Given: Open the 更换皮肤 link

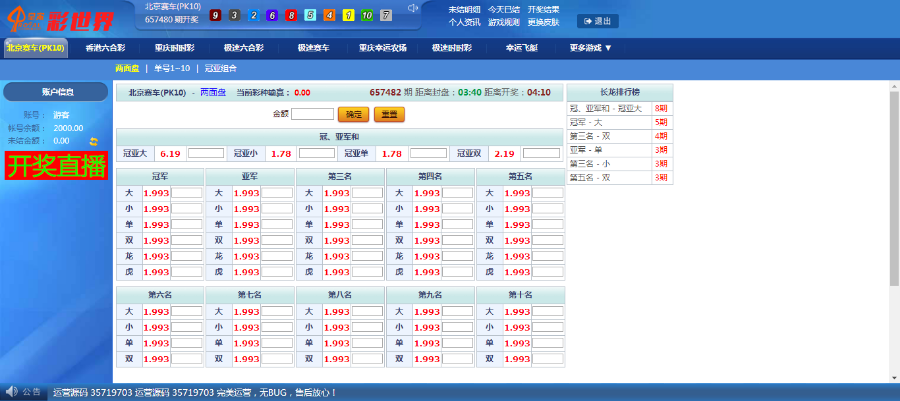Looking at the screenshot, I should point(544,22).
